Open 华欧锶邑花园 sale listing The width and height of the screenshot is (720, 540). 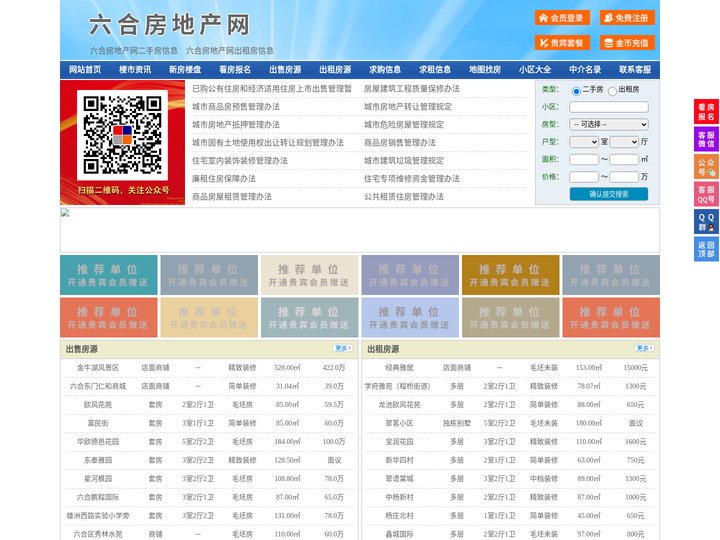point(98,441)
